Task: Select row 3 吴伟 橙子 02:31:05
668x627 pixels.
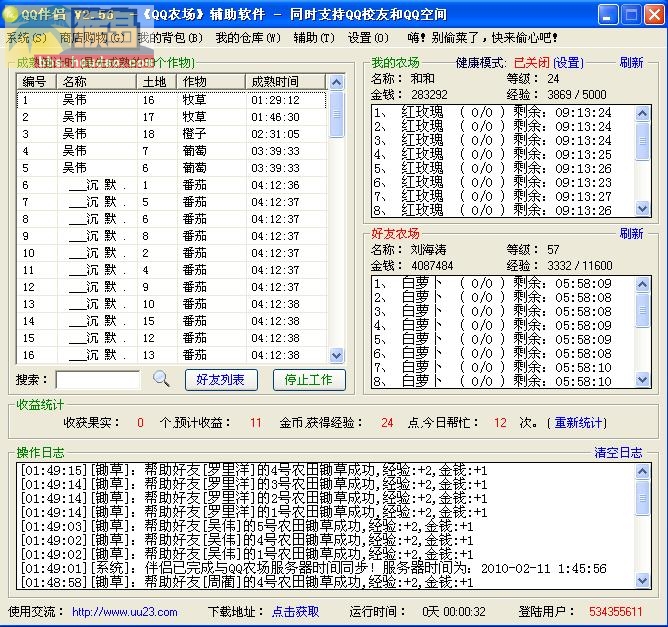Action: [x=172, y=134]
